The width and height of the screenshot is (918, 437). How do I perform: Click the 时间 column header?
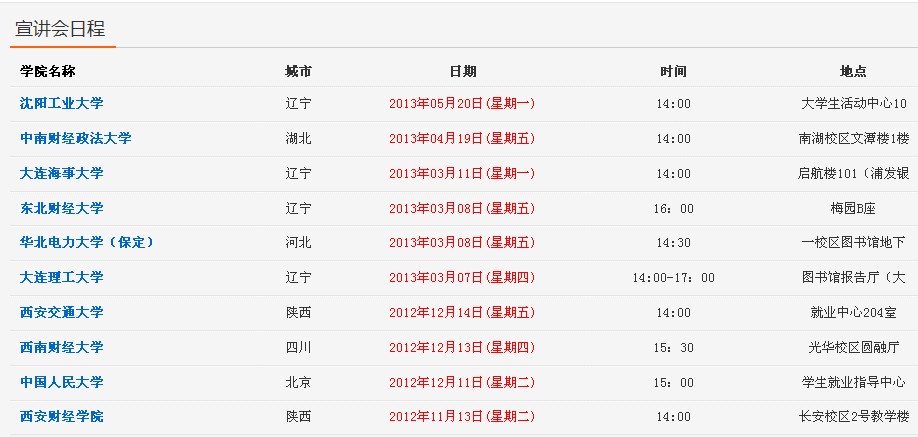[x=673, y=71]
